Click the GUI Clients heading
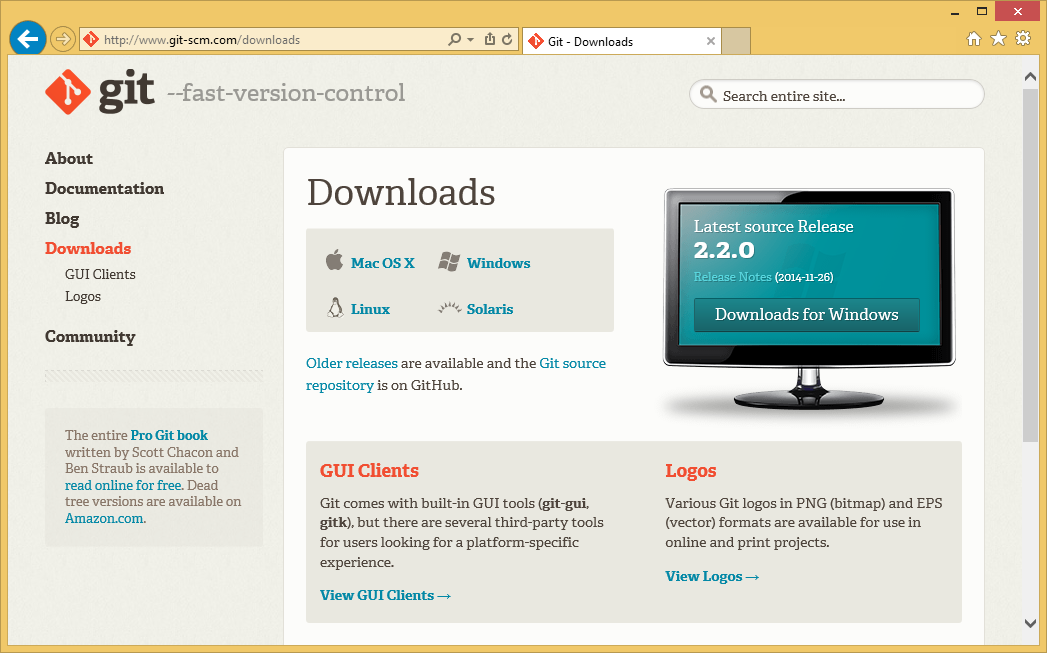The height and width of the screenshot is (653, 1047). click(369, 471)
